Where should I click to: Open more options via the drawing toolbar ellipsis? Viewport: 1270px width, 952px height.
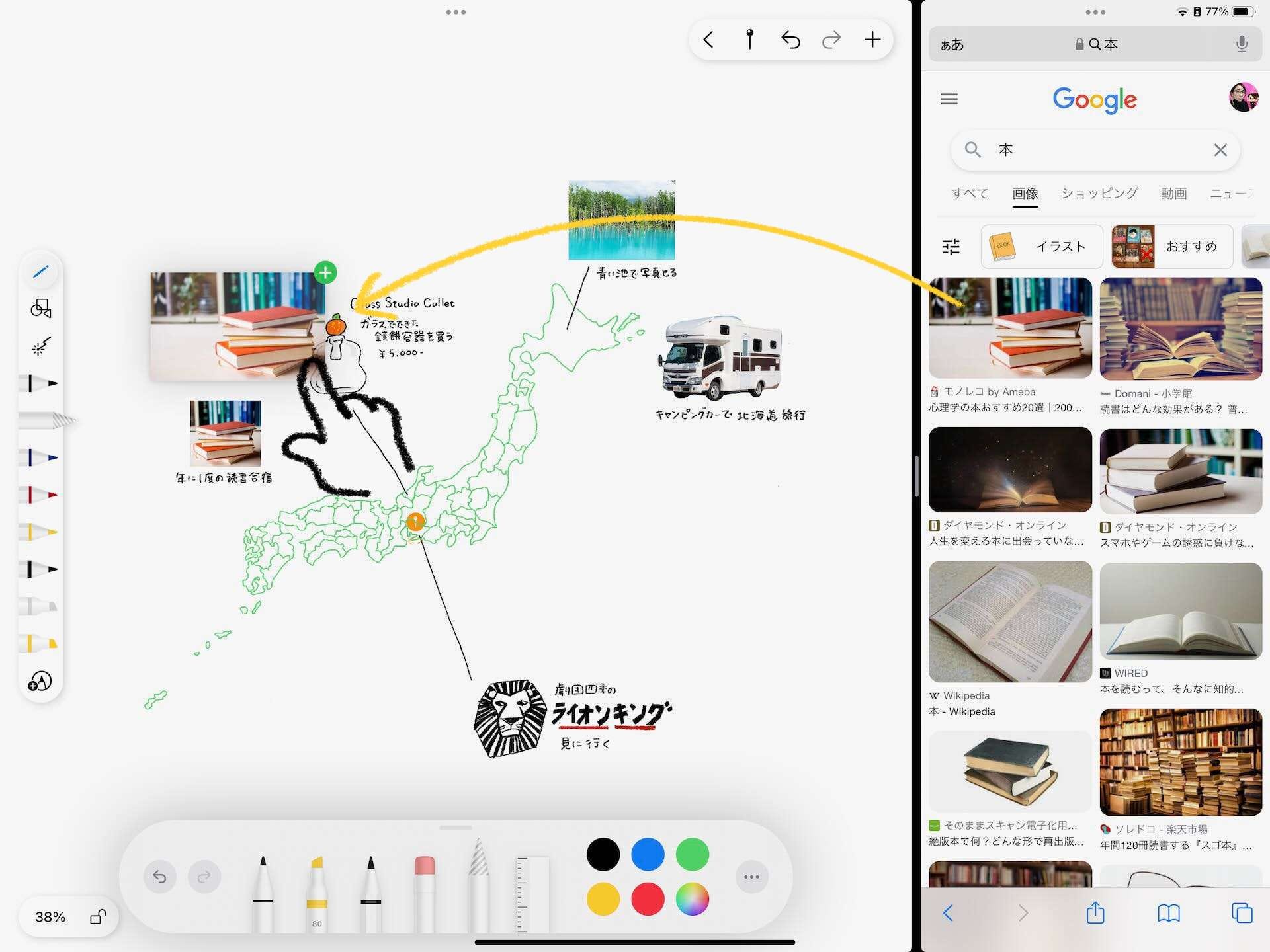(x=751, y=877)
